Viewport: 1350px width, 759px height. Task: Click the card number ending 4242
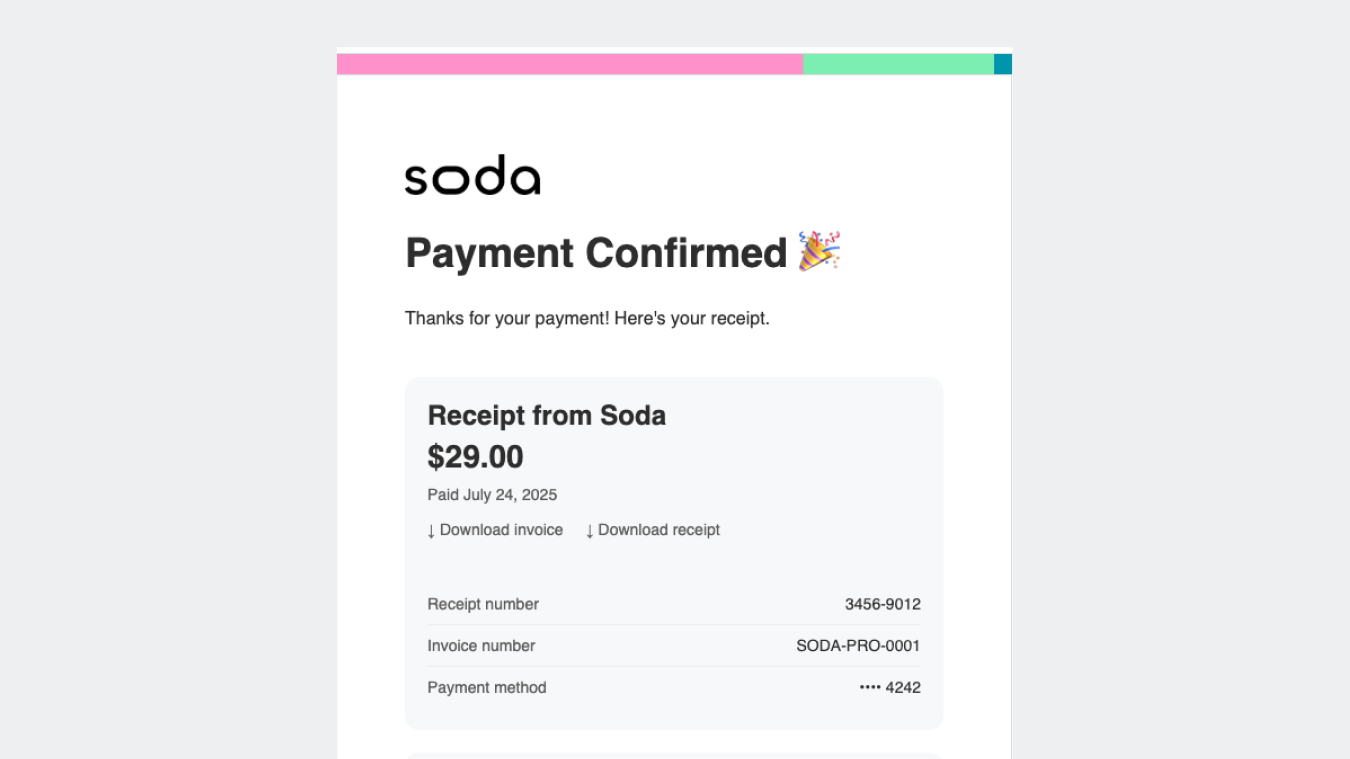click(x=903, y=687)
